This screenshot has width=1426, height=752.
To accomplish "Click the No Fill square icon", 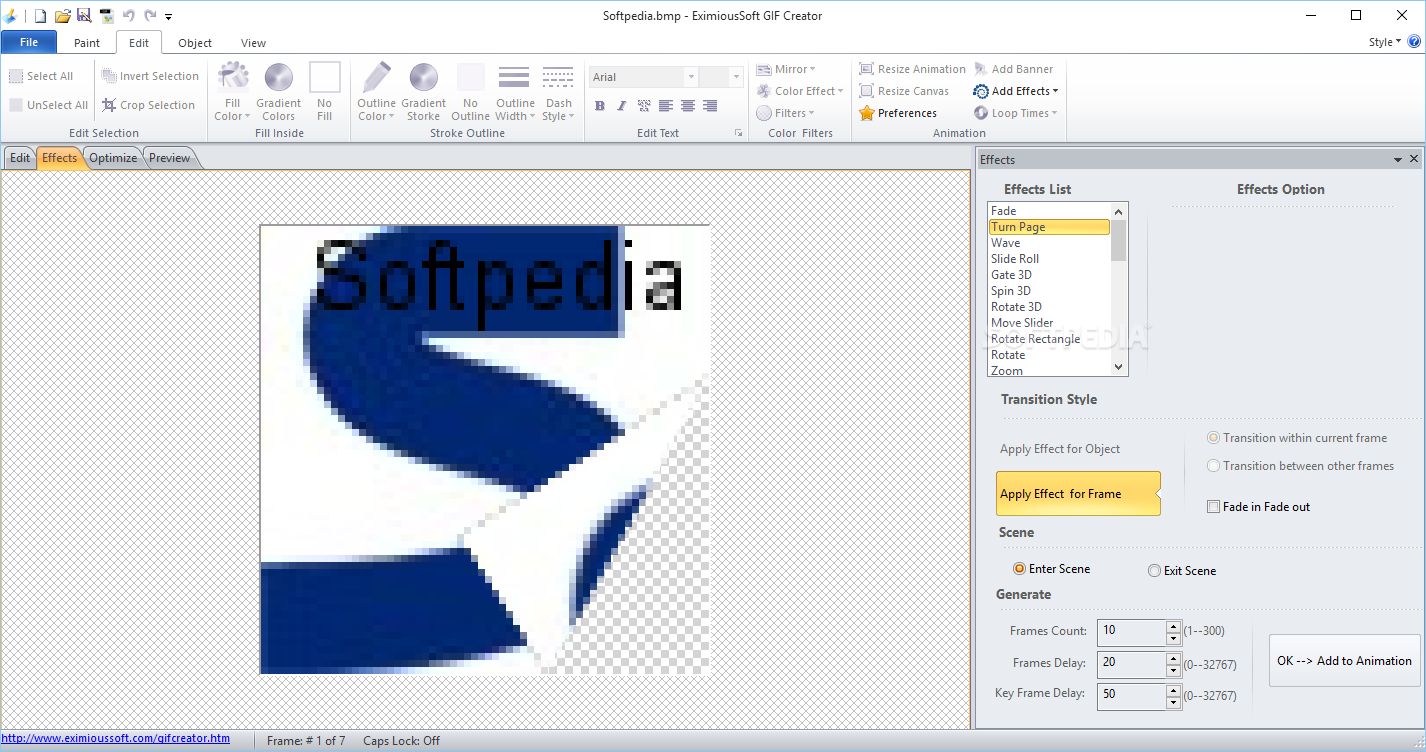I will click(x=325, y=77).
